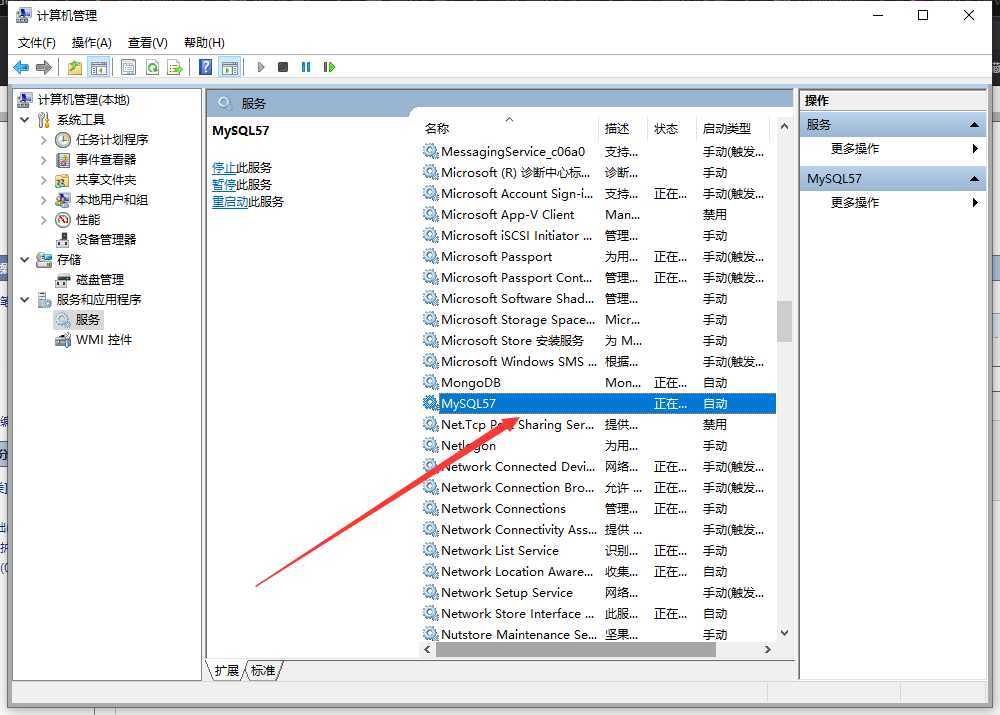Select 任务计划程序 in the tree

pos(112,140)
